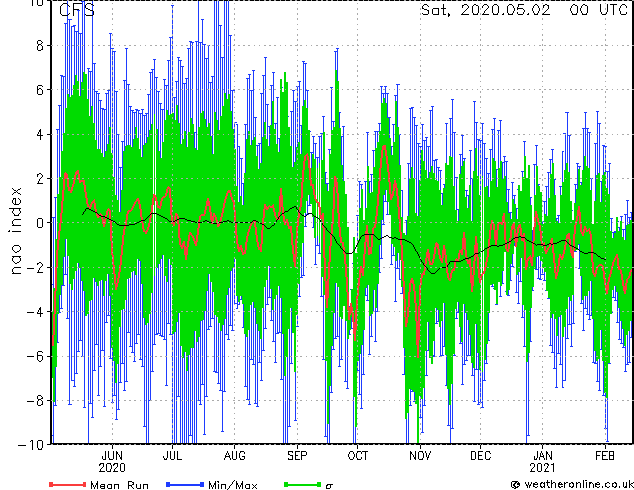
Task: Click the DEC x-axis label
Action: (480, 456)
